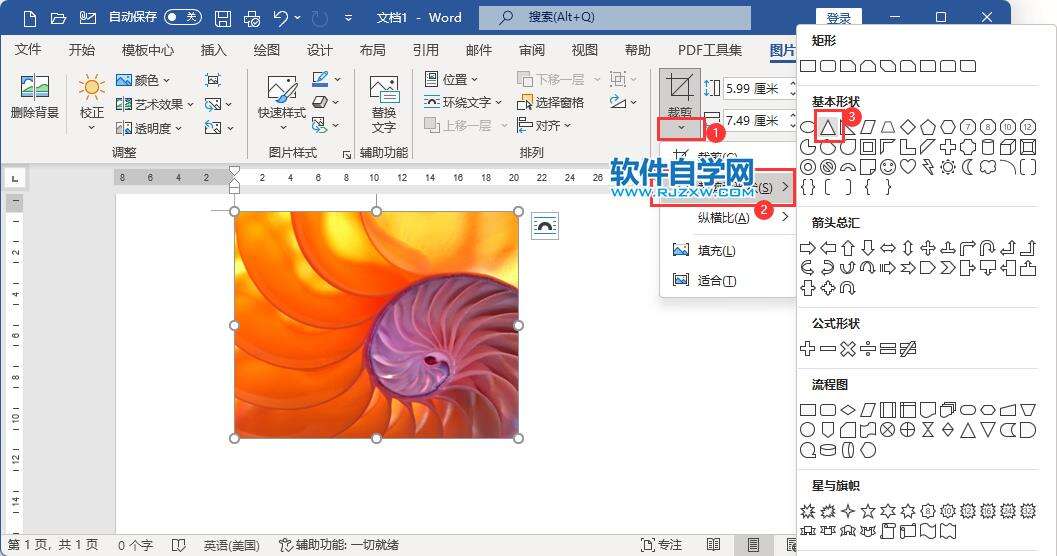Screen dimensions: 1057x556
Task: Open the layout options icon beside picture
Action: (545, 226)
